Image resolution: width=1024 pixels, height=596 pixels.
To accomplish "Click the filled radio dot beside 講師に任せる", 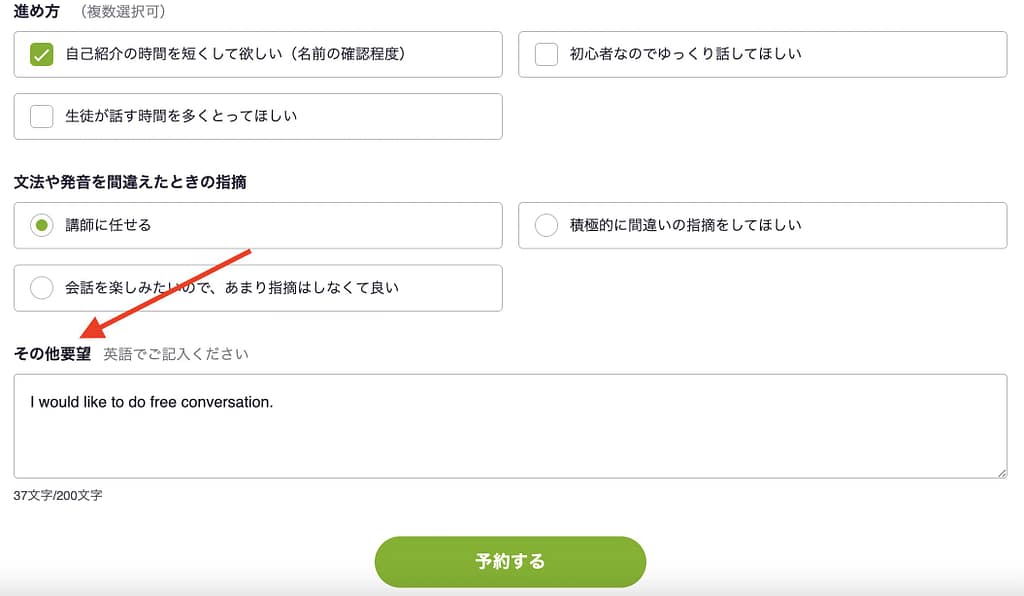I will click(41, 225).
